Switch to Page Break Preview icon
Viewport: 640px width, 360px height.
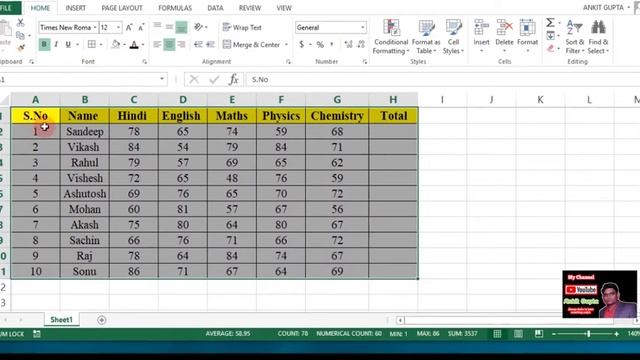coord(539,334)
